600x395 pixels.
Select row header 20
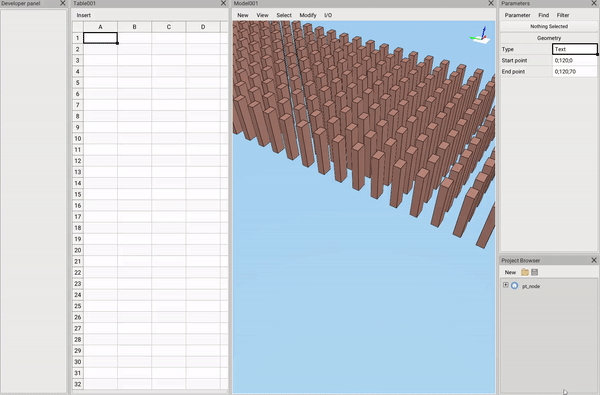coord(78,250)
